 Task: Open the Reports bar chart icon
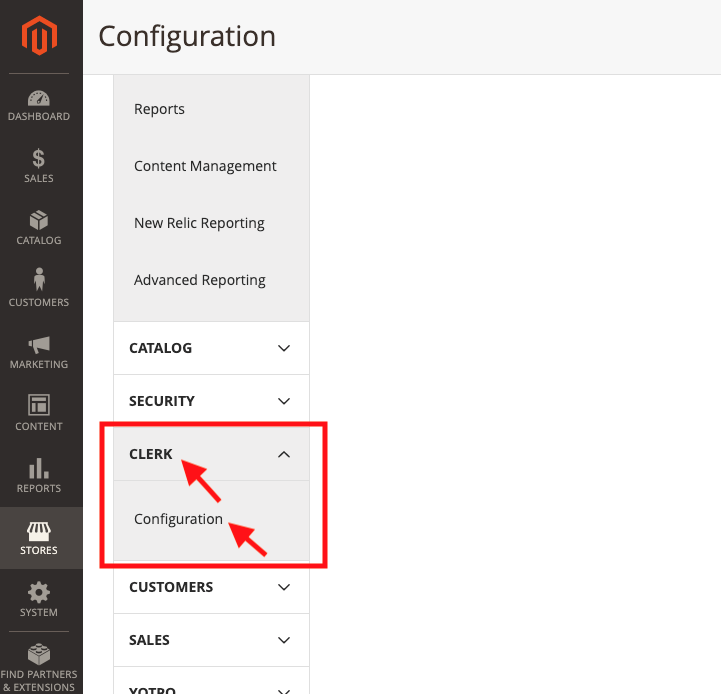coord(39,468)
